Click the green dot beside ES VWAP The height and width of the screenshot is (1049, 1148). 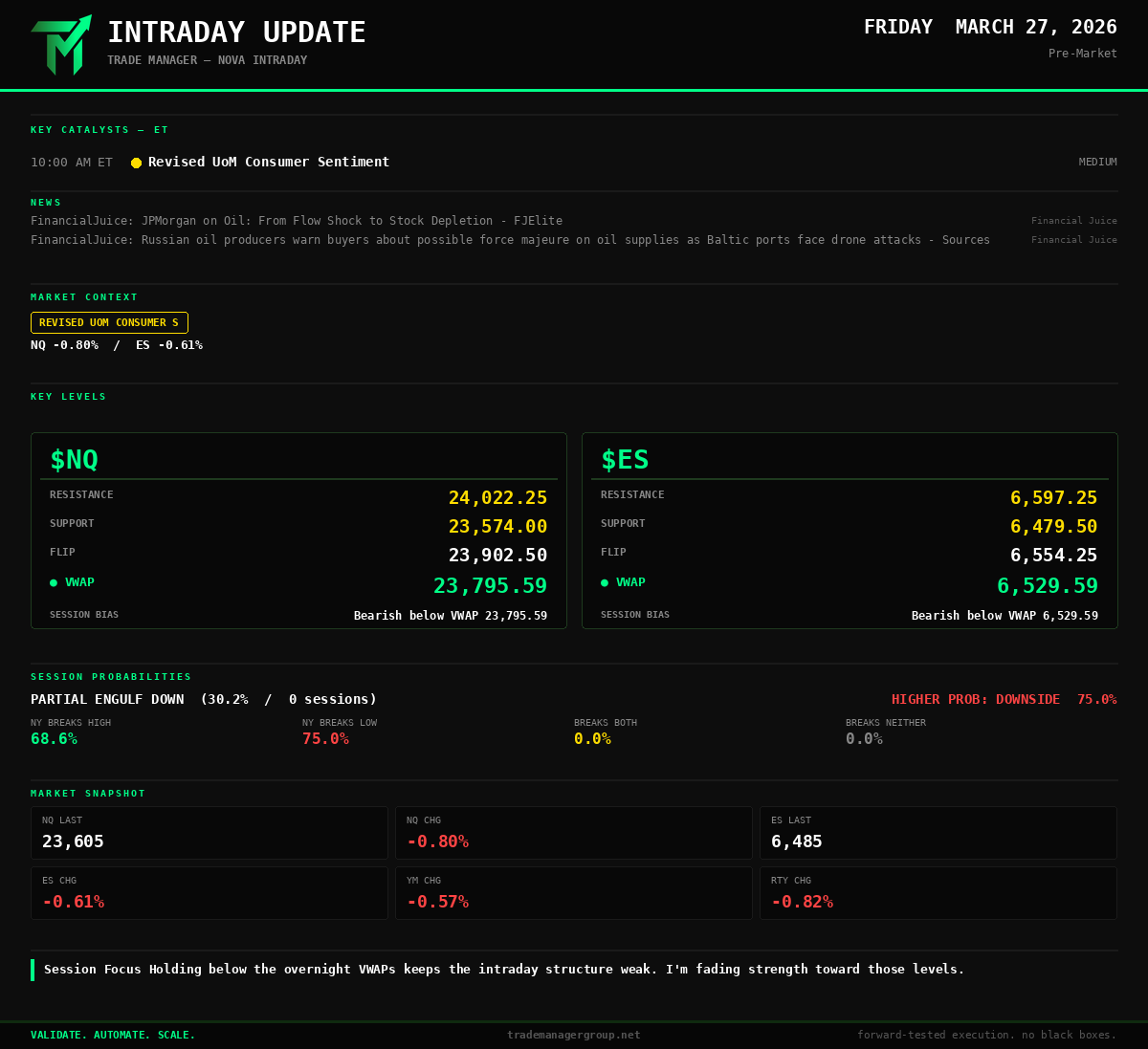pyautogui.click(x=605, y=582)
